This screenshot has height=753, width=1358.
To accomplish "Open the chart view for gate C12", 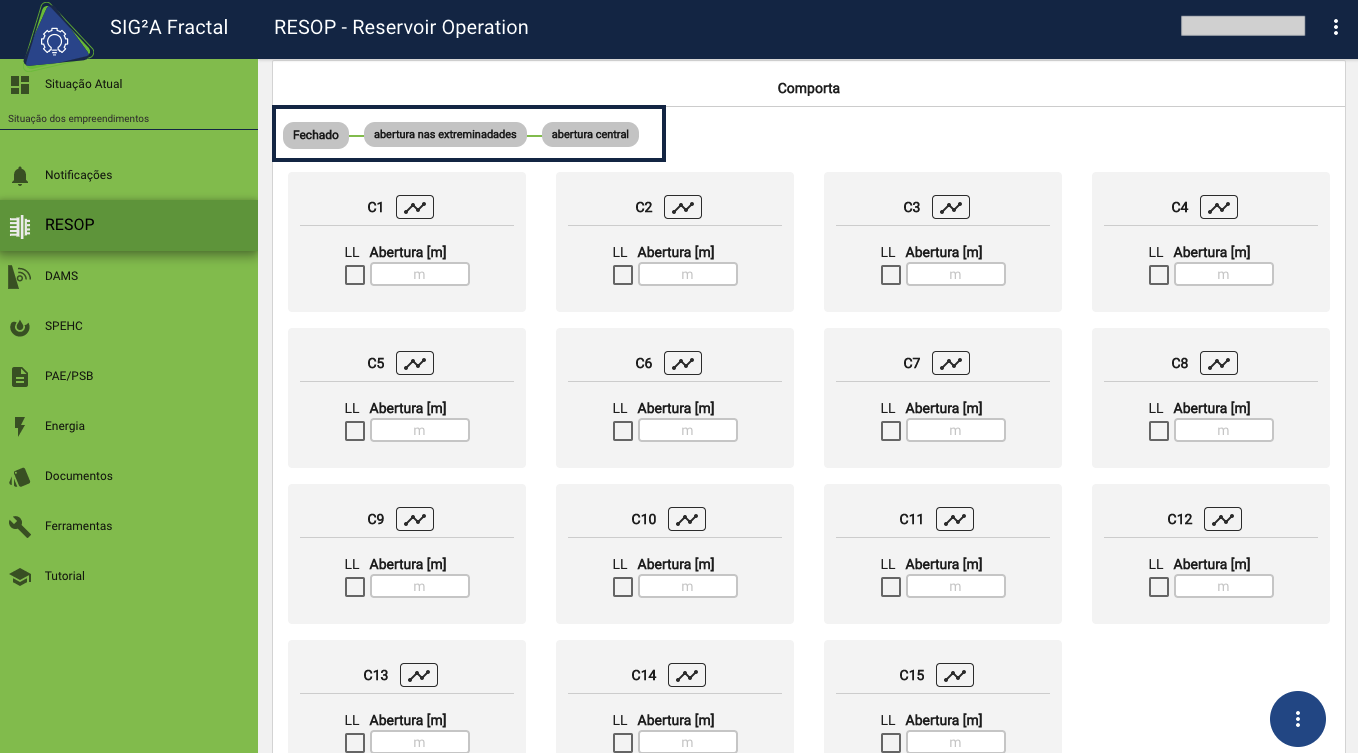I will [1223, 519].
